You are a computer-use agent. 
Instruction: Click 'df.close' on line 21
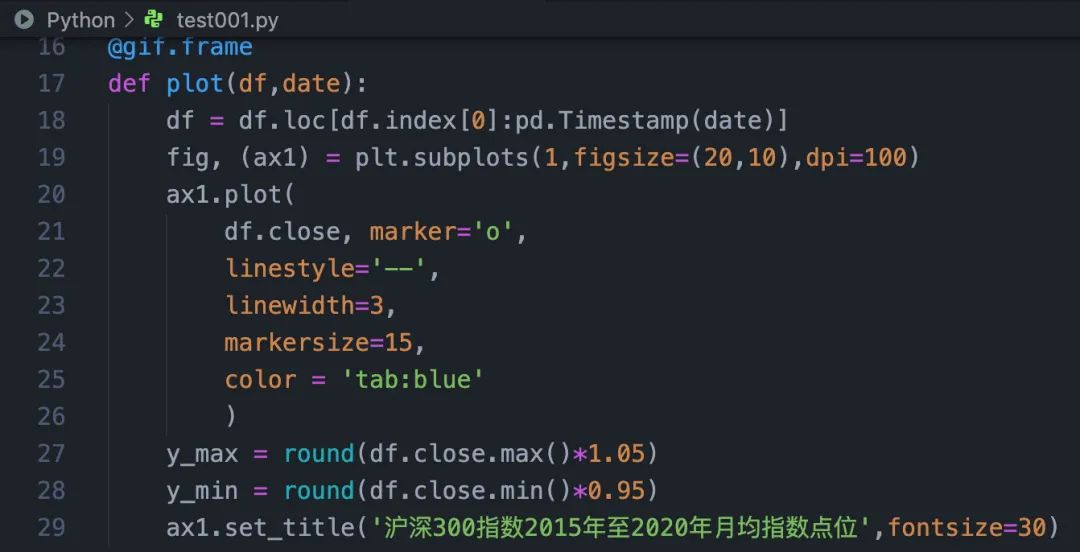coord(282,232)
